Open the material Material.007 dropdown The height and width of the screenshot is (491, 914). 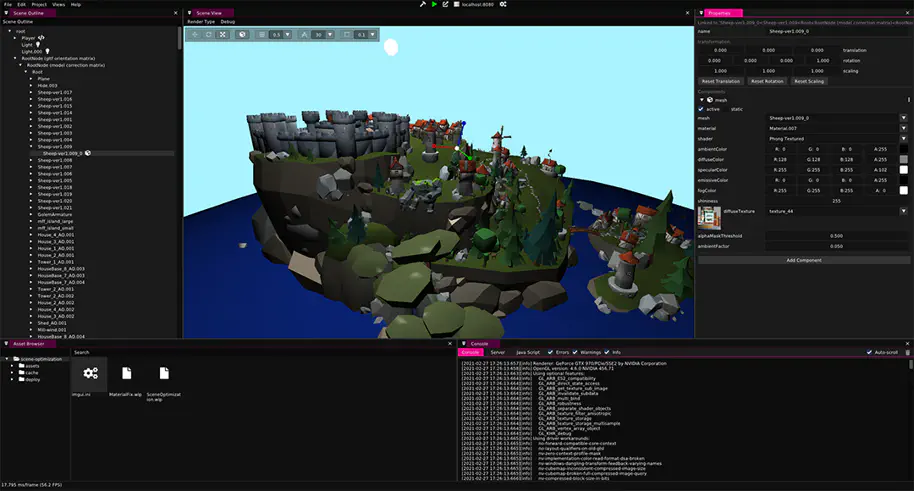(903, 129)
